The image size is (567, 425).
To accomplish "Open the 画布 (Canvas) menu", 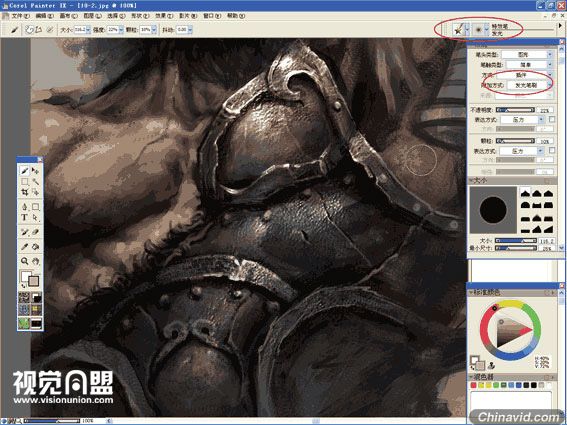I will tap(68, 16).
